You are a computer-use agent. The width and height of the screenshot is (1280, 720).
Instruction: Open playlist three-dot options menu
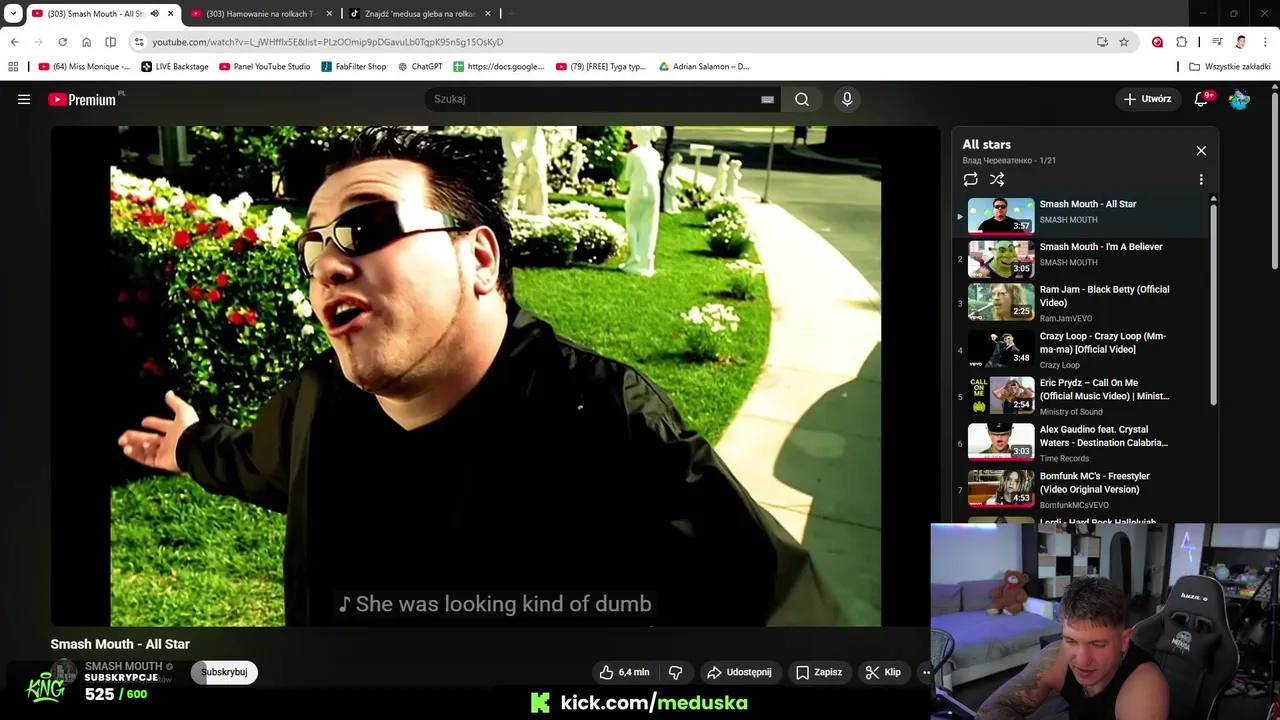point(1201,180)
